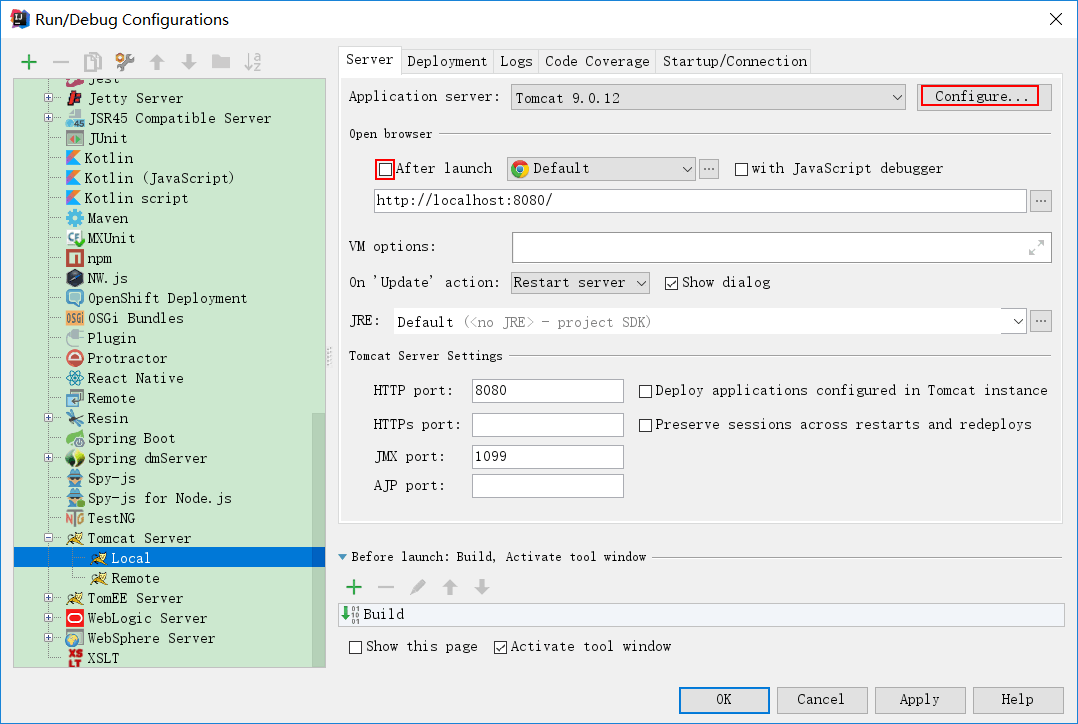Click the Remove Configuration minus icon
This screenshot has height=724, width=1078.
(x=60, y=63)
